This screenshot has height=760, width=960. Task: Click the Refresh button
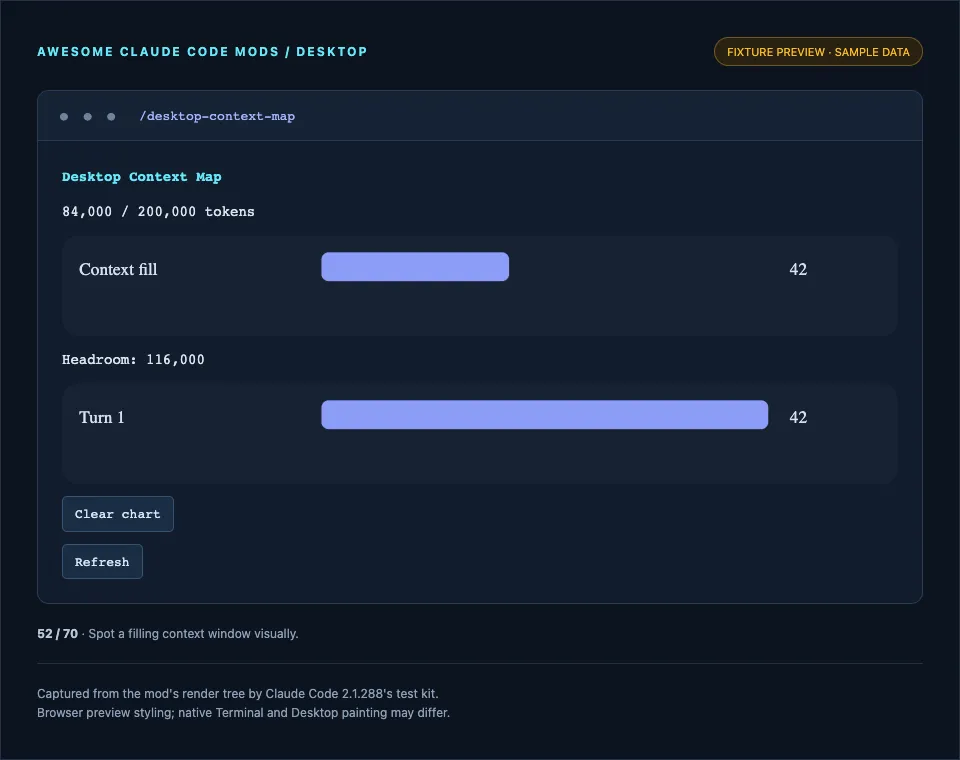point(102,562)
